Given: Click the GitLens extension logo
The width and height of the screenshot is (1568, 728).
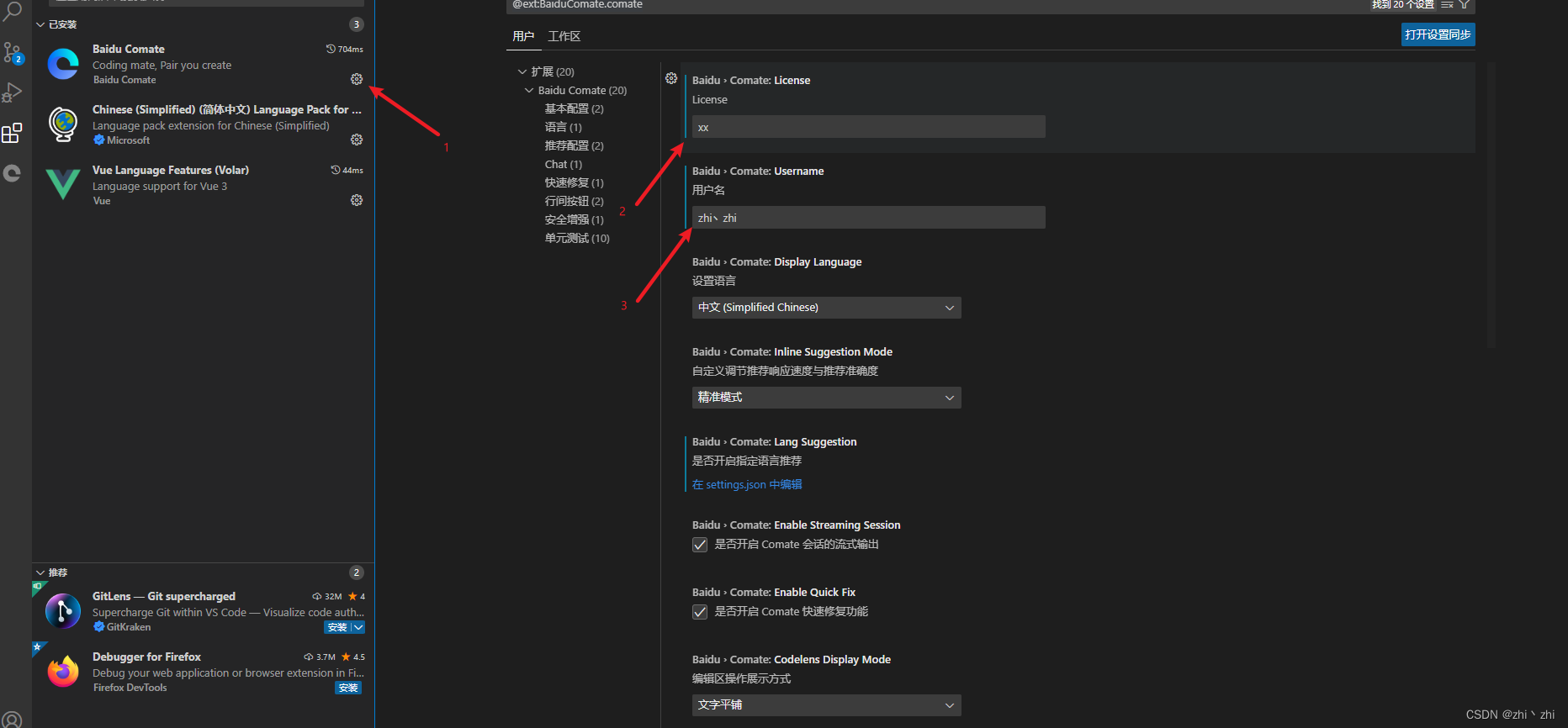Looking at the screenshot, I should (x=63, y=611).
